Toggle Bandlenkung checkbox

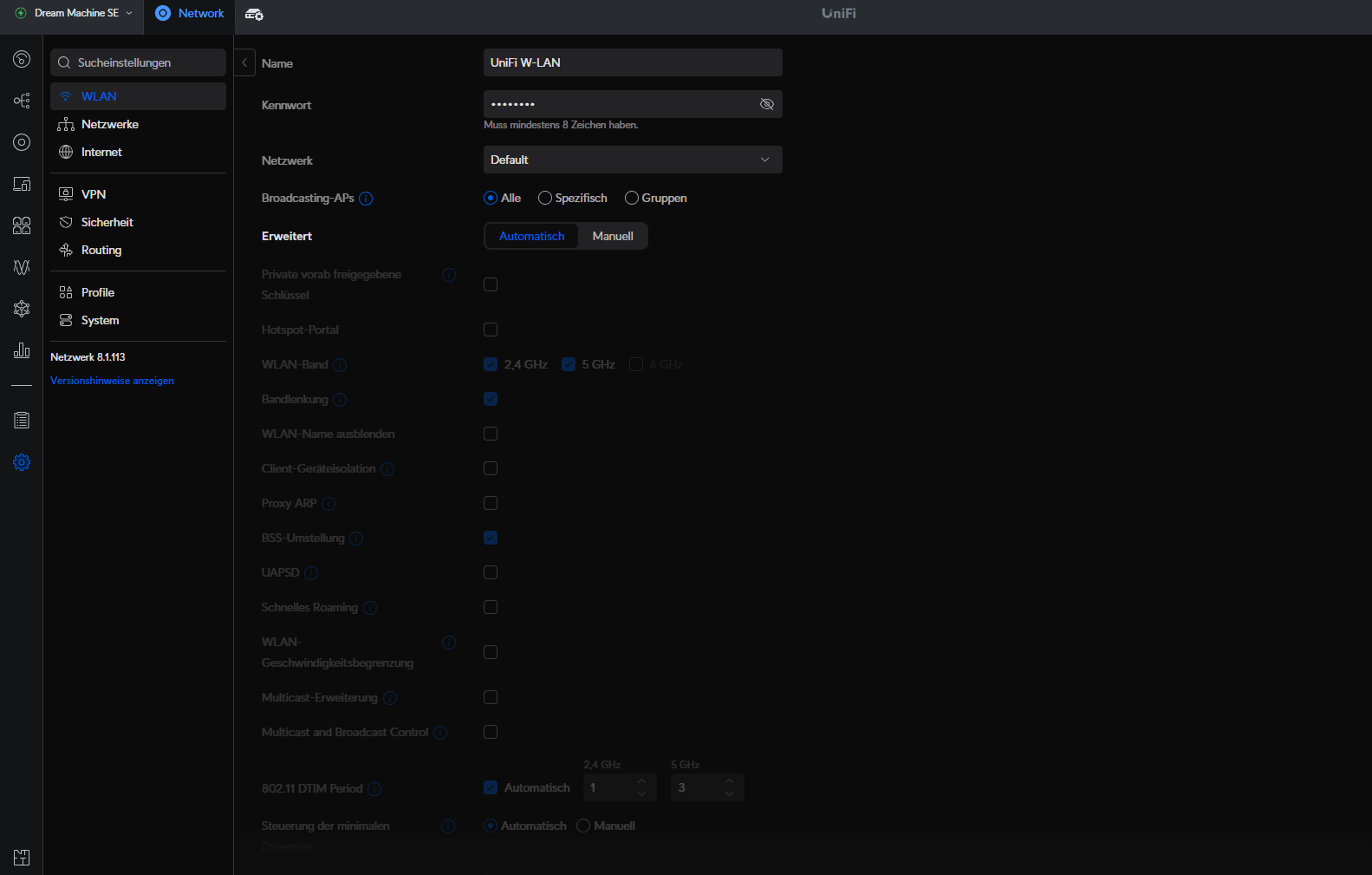tap(491, 399)
